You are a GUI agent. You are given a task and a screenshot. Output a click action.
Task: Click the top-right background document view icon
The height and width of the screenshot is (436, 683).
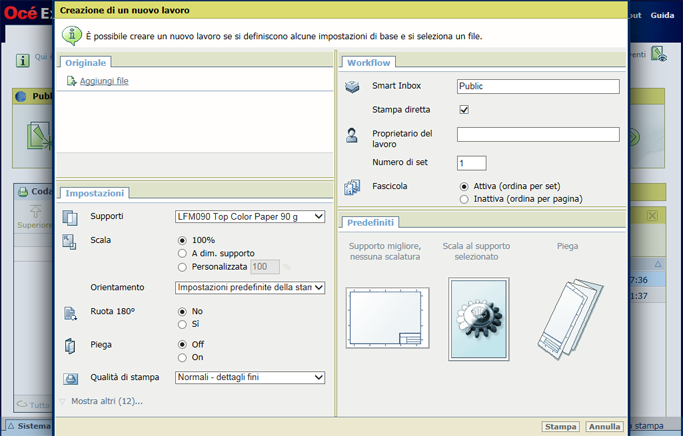tap(659, 54)
